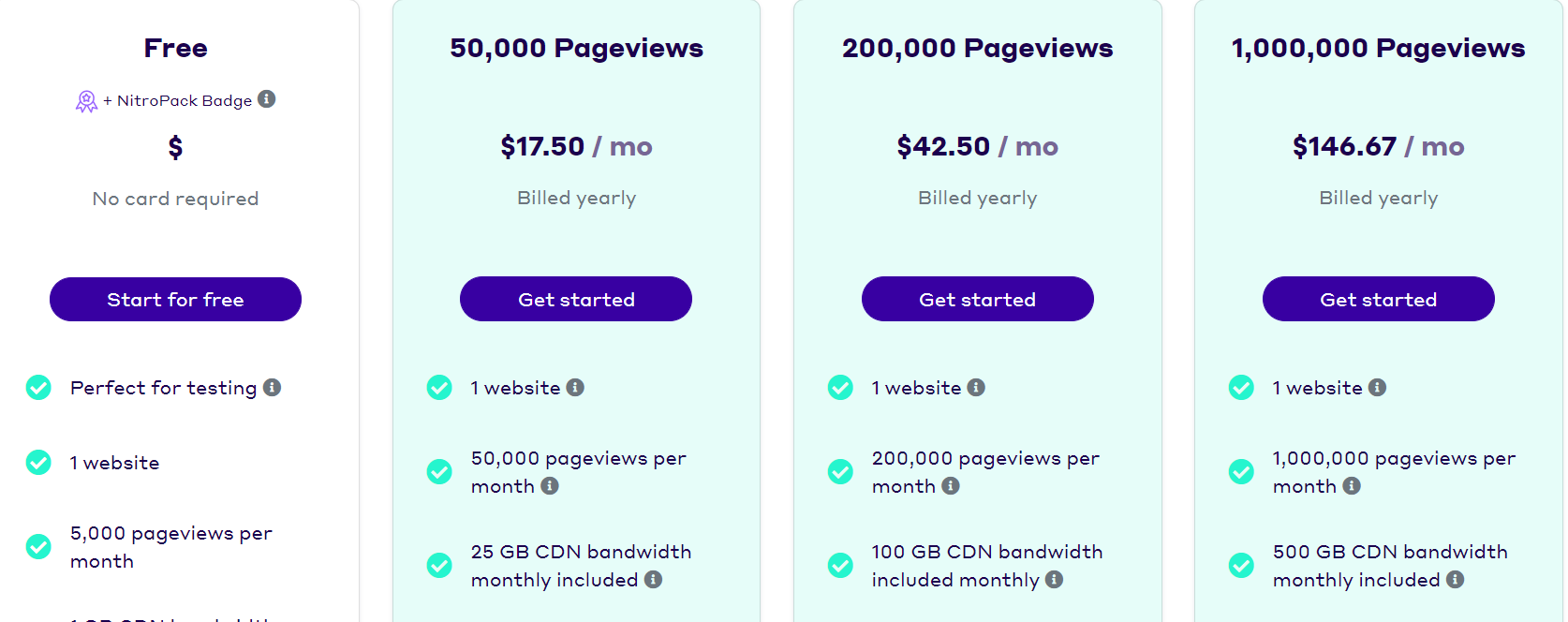Image resolution: width=1568 pixels, height=622 pixels.
Task: Click the checkmark beside Perfect for testing
Action: 38,388
